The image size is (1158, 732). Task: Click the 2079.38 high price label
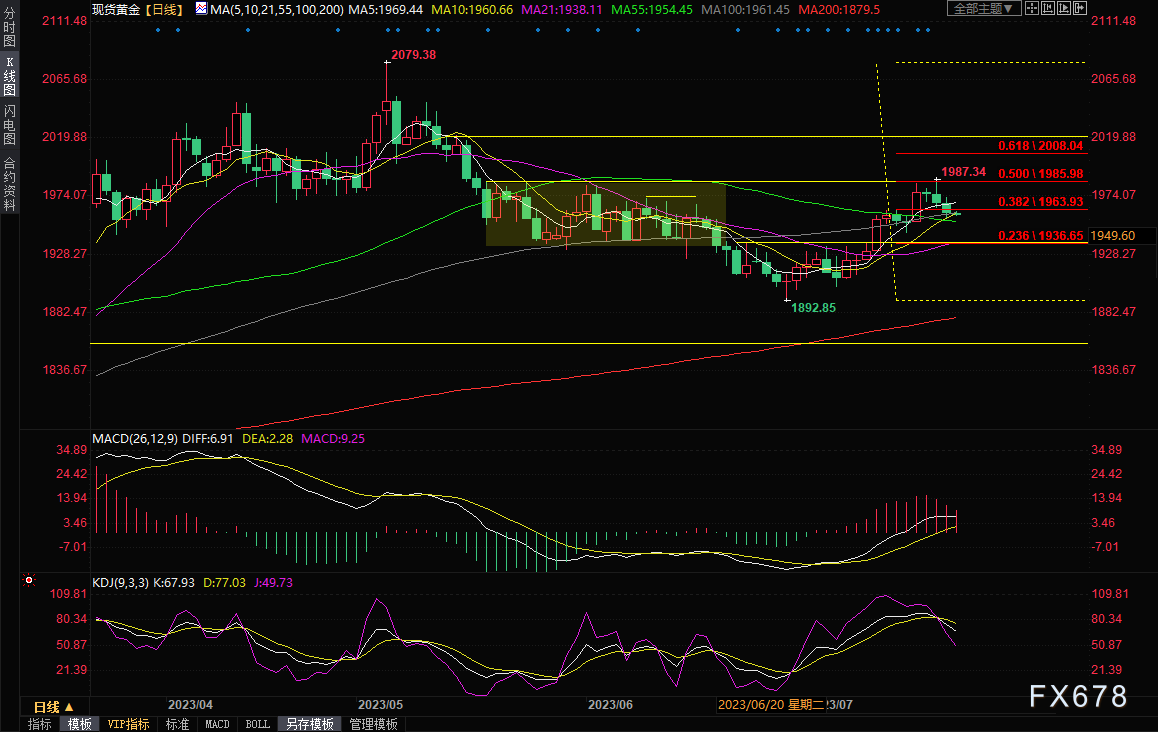coord(414,55)
